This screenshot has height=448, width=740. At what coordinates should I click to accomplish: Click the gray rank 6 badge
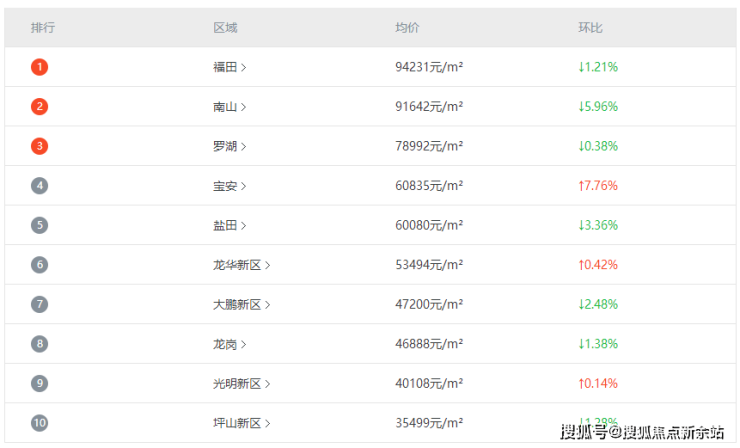click(x=39, y=265)
